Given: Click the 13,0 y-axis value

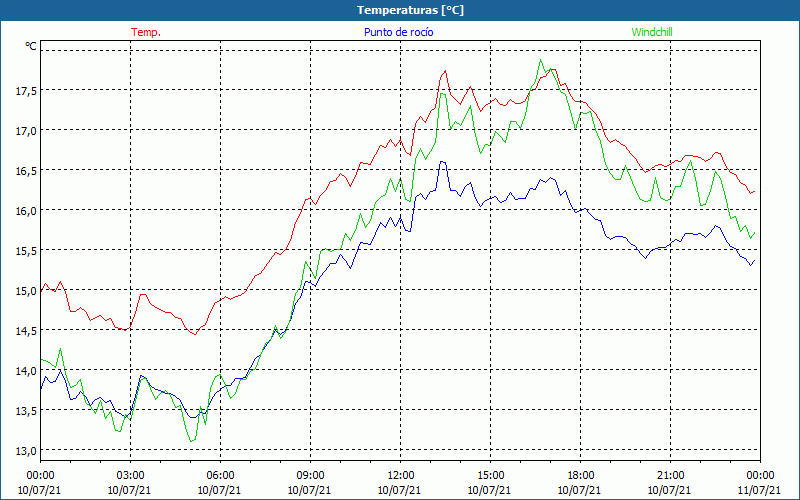Looking at the screenshot, I should coord(26,451).
